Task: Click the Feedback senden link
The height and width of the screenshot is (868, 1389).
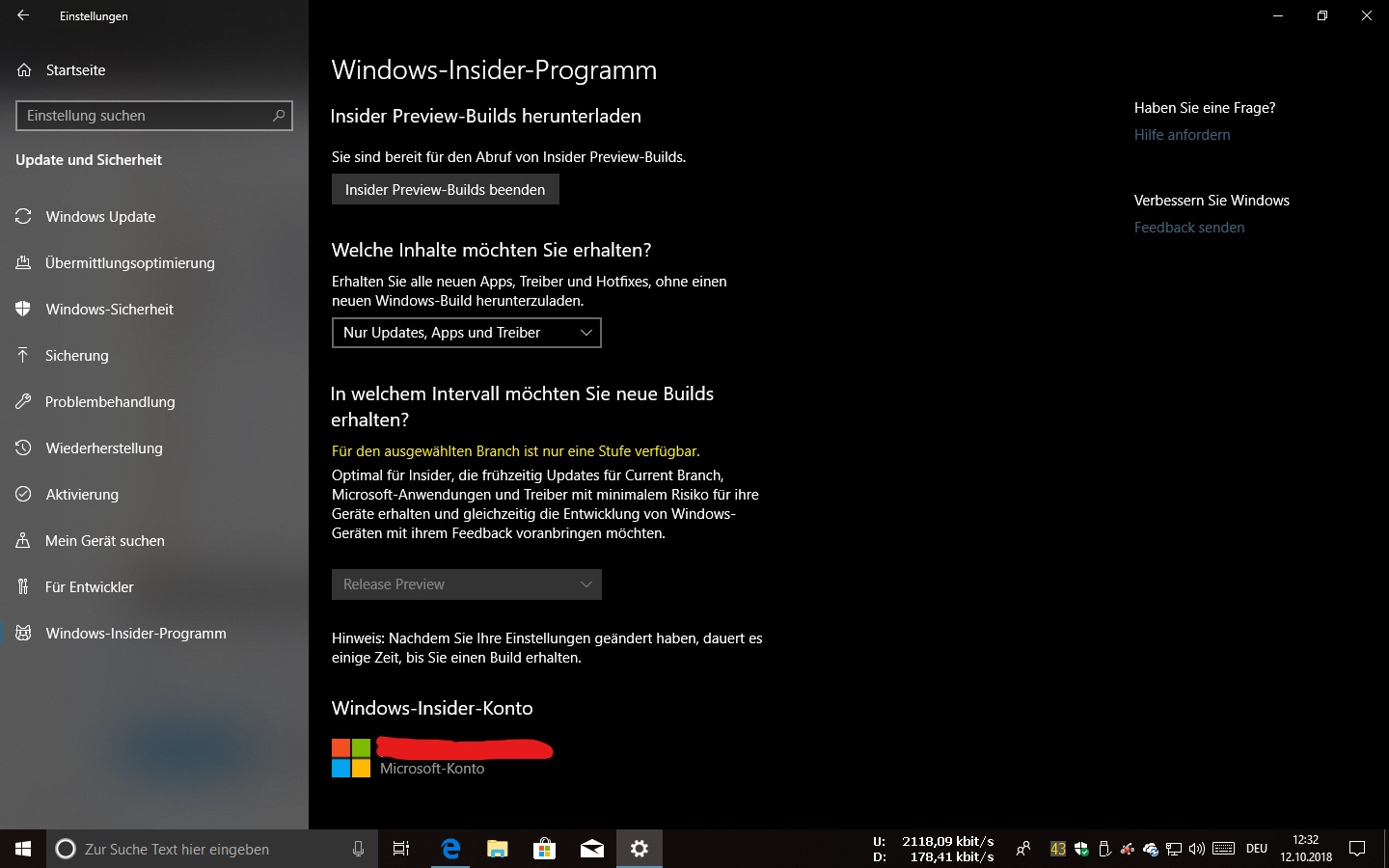Action: pos(1189,228)
